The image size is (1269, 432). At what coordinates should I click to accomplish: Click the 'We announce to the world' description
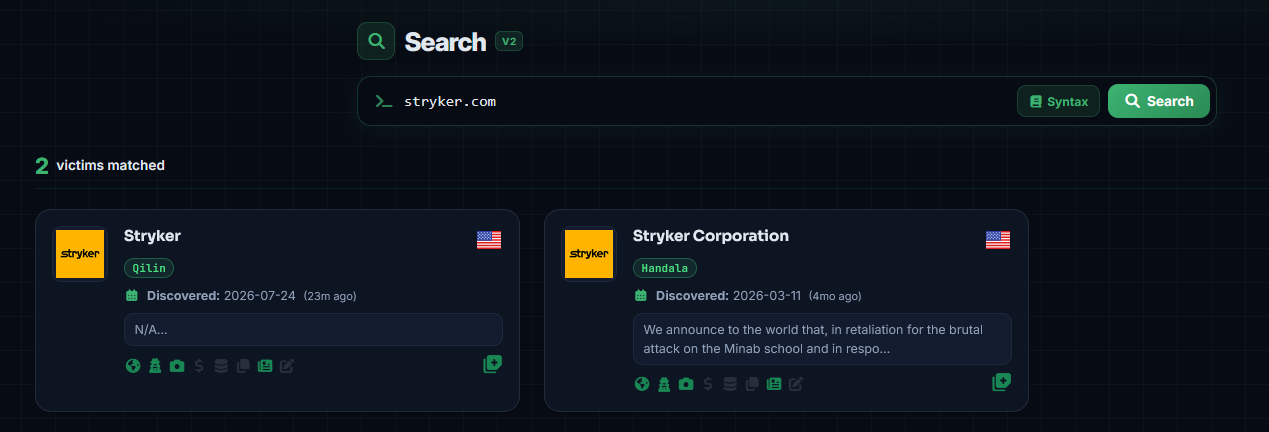click(822, 339)
